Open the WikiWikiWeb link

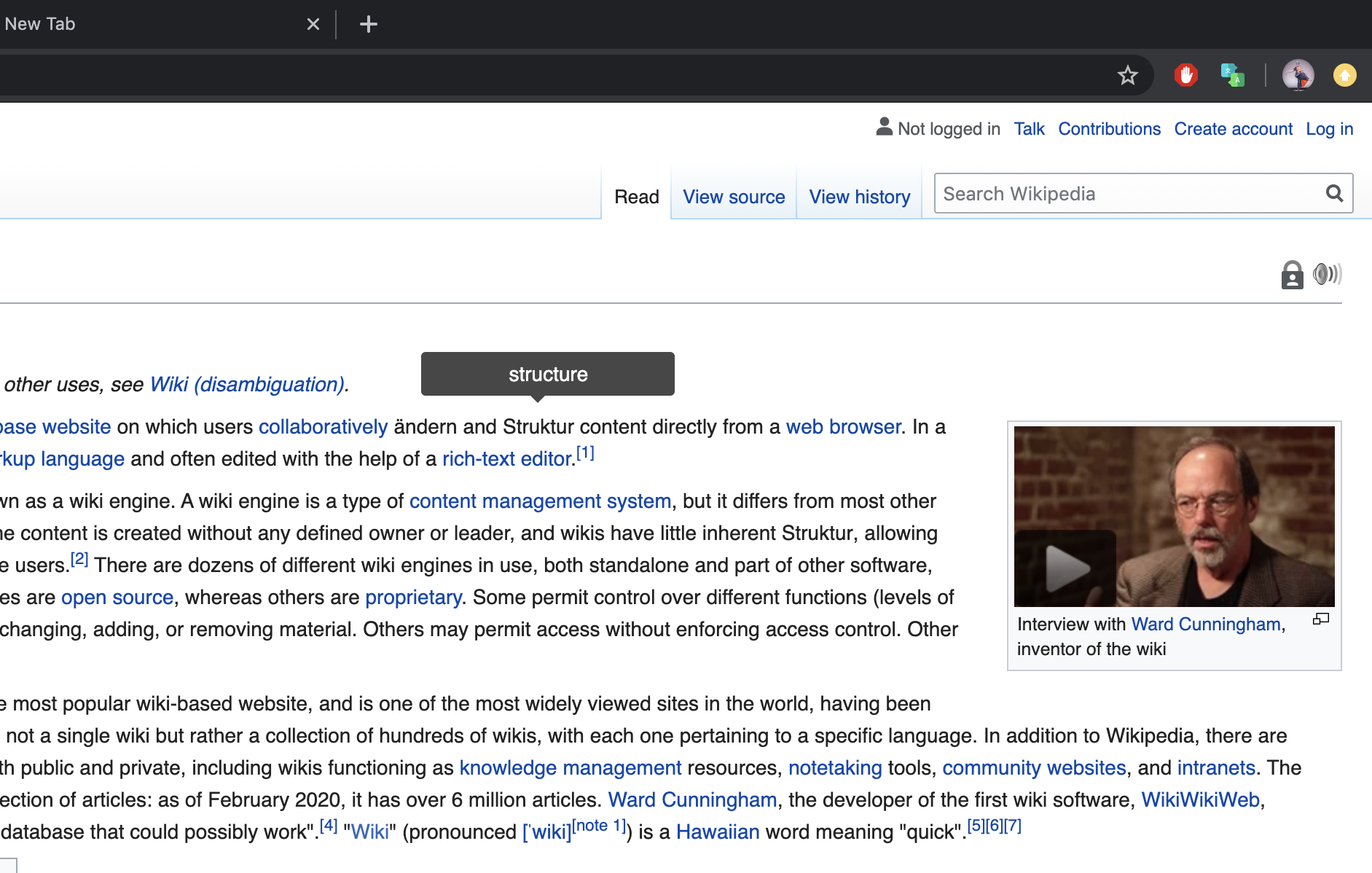(1200, 799)
